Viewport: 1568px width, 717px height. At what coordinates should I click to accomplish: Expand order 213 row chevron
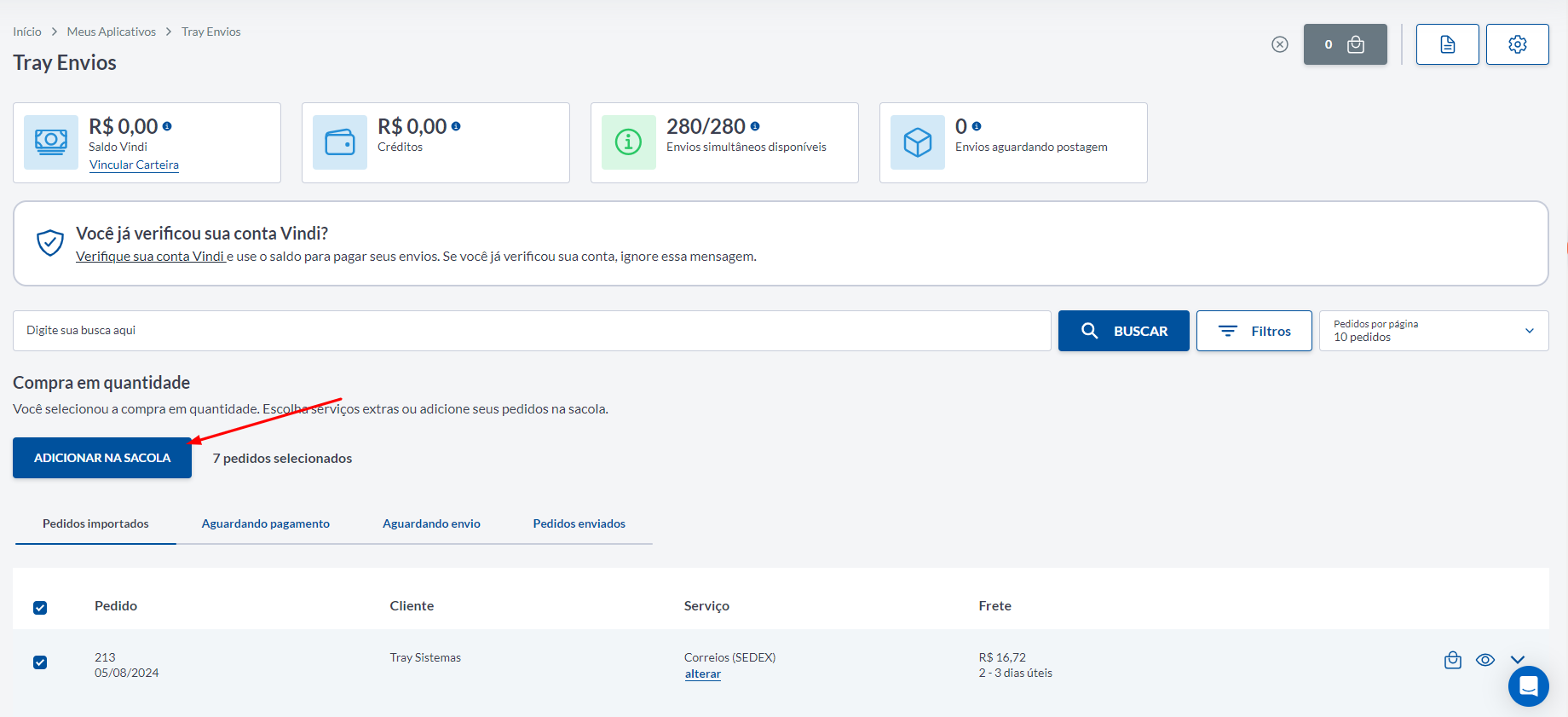tap(1518, 660)
